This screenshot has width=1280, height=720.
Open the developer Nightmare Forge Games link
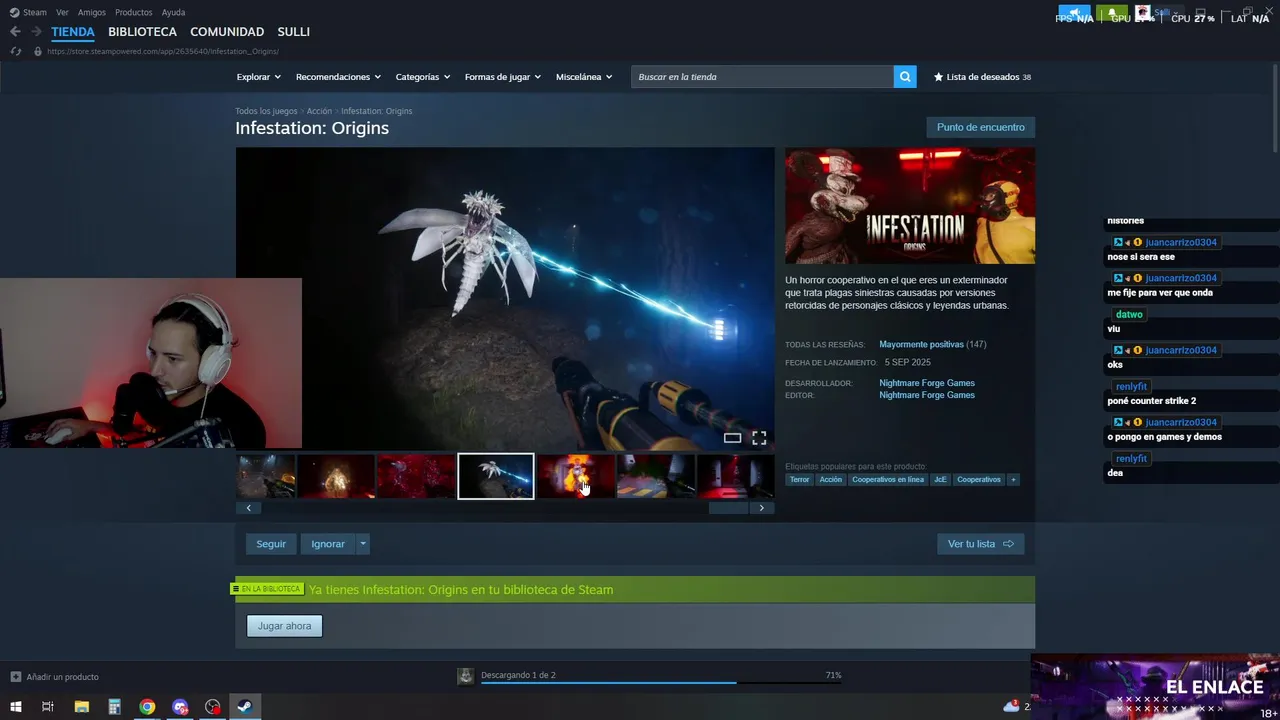click(927, 383)
